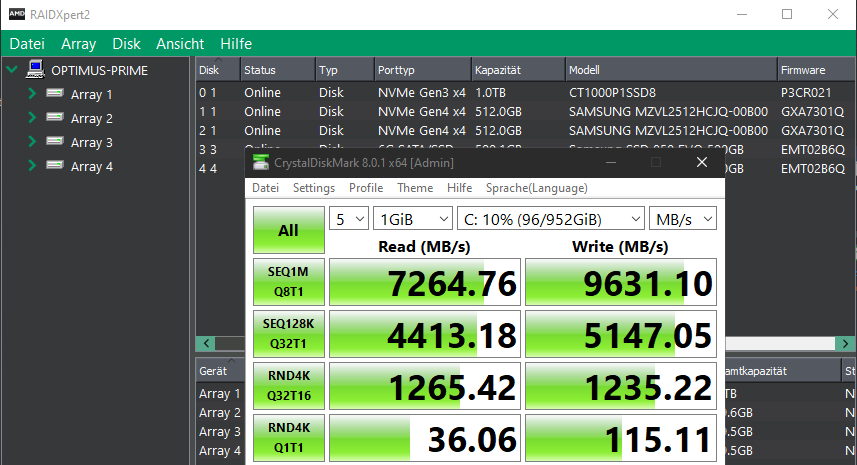This screenshot has height=465, width=857.
Task: Expand the Array 4 tree node
Action: [x=32, y=166]
